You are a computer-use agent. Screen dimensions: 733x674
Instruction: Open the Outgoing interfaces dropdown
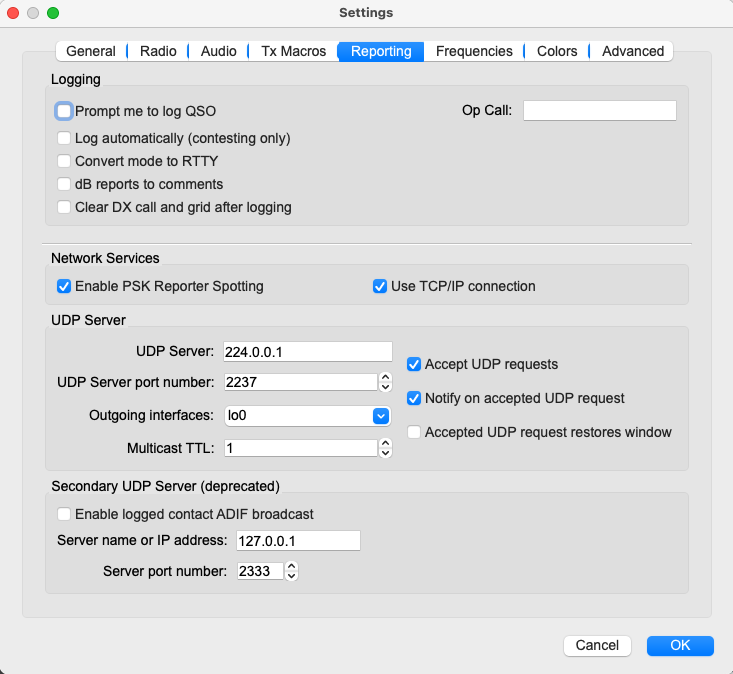pos(380,415)
